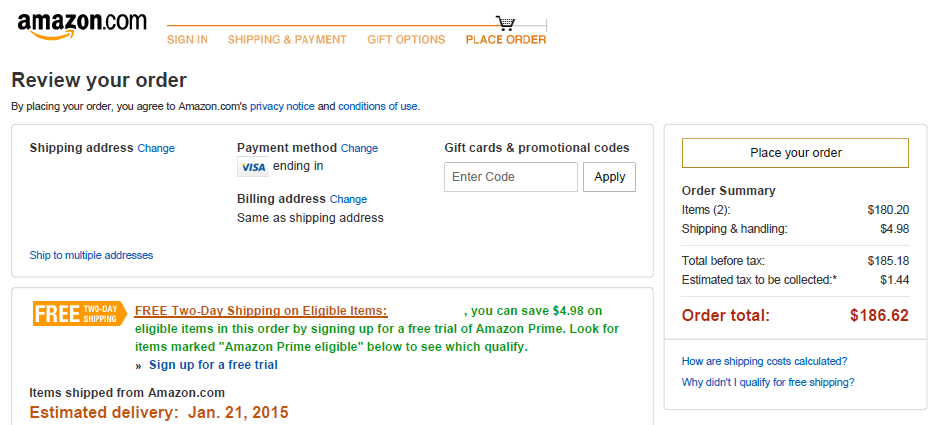The height and width of the screenshot is (425, 939).
Task: Open the conditions of use link
Action: (378, 106)
